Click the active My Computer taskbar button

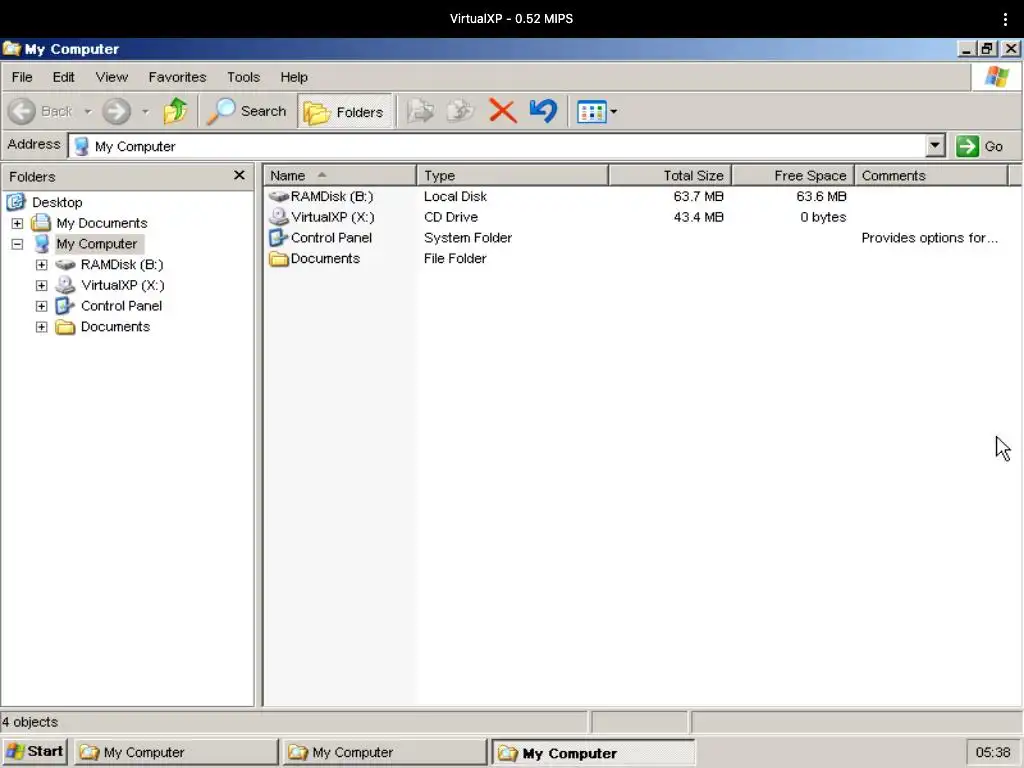tap(593, 753)
